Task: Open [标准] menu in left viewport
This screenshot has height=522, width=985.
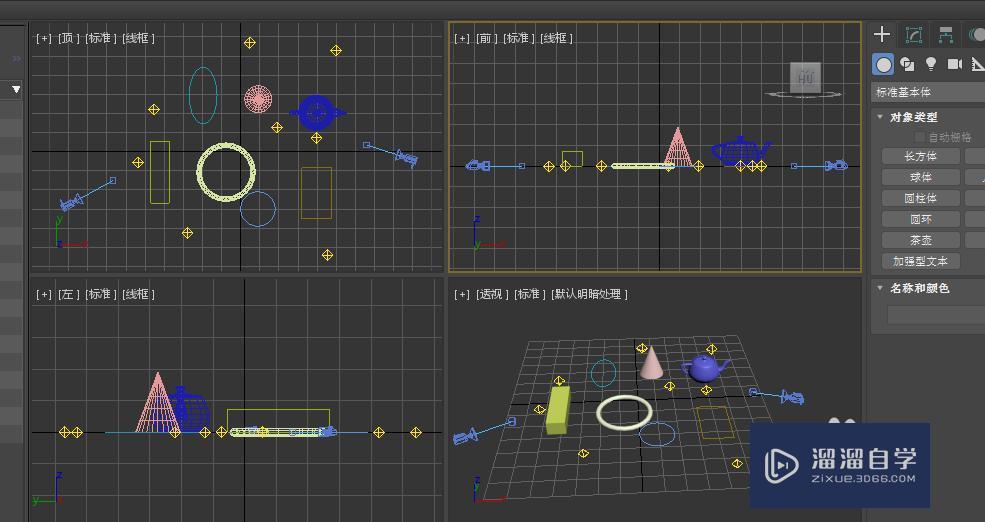Action: coord(101,294)
